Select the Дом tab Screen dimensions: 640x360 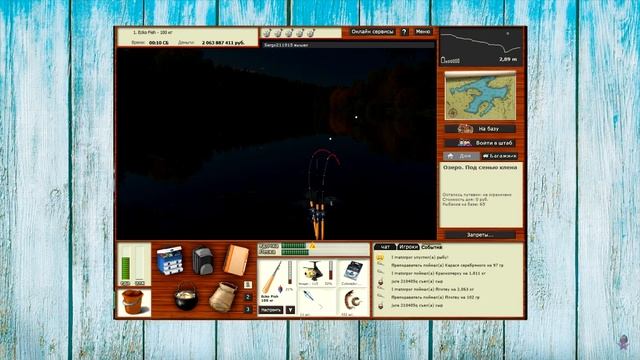(x=461, y=156)
